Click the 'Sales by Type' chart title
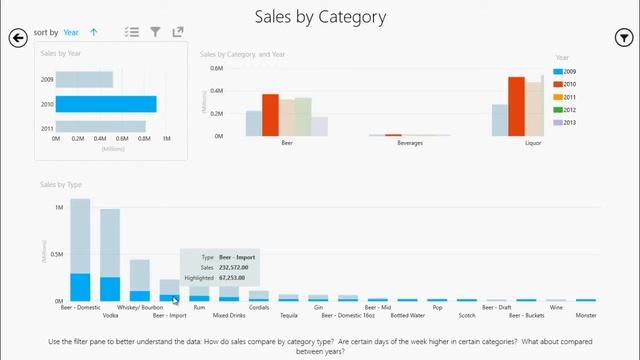Image resolution: width=640 pixels, height=360 pixels. (x=61, y=184)
